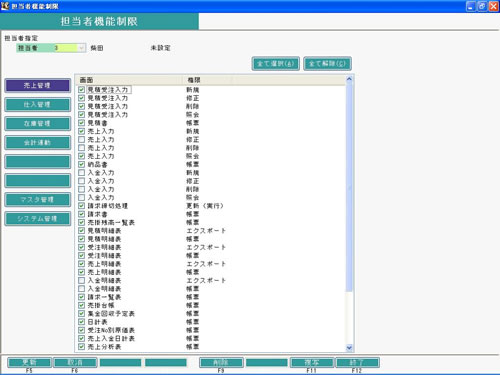Uncheck the 売上入力 照会 checkbox

pyautogui.click(x=81, y=156)
